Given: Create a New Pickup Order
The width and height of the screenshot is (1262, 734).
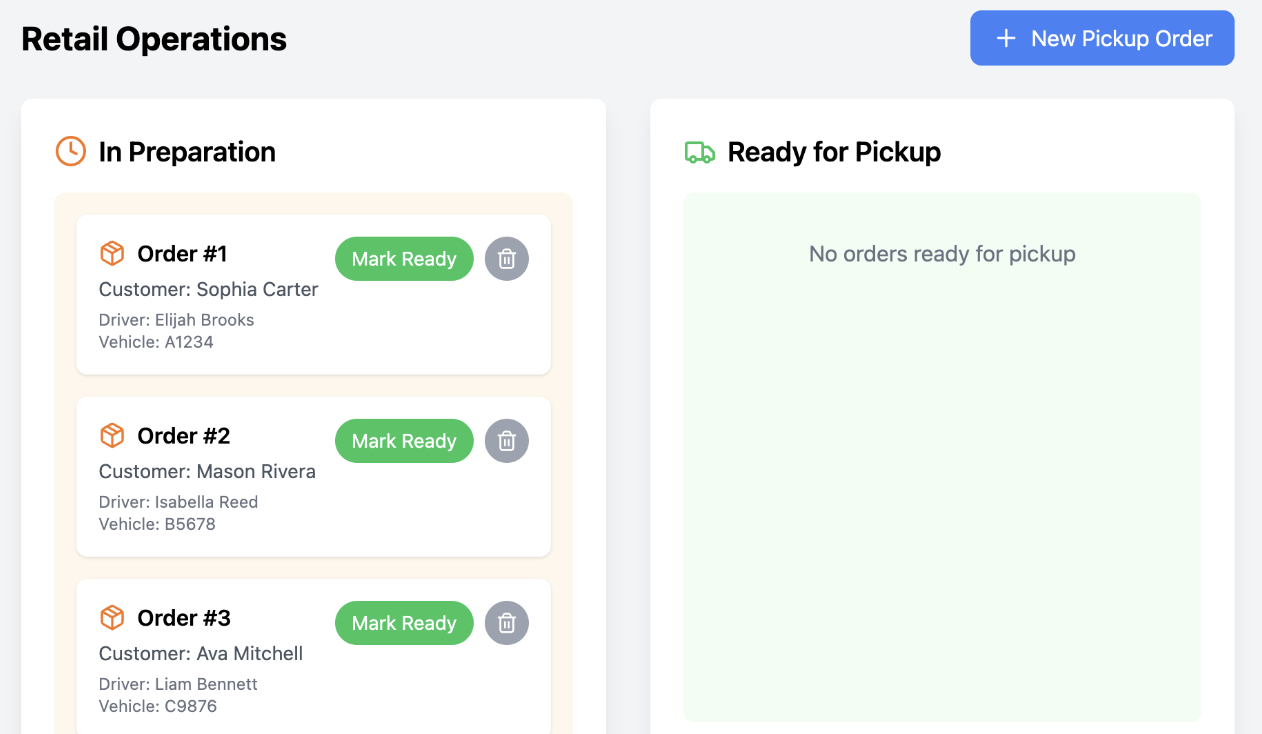Looking at the screenshot, I should click(x=1102, y=38).
